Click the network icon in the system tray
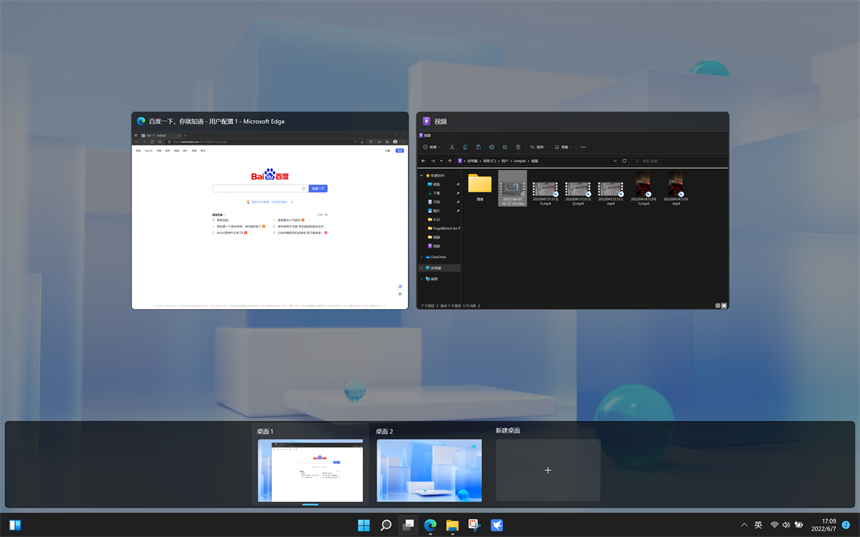 point(774,525)
